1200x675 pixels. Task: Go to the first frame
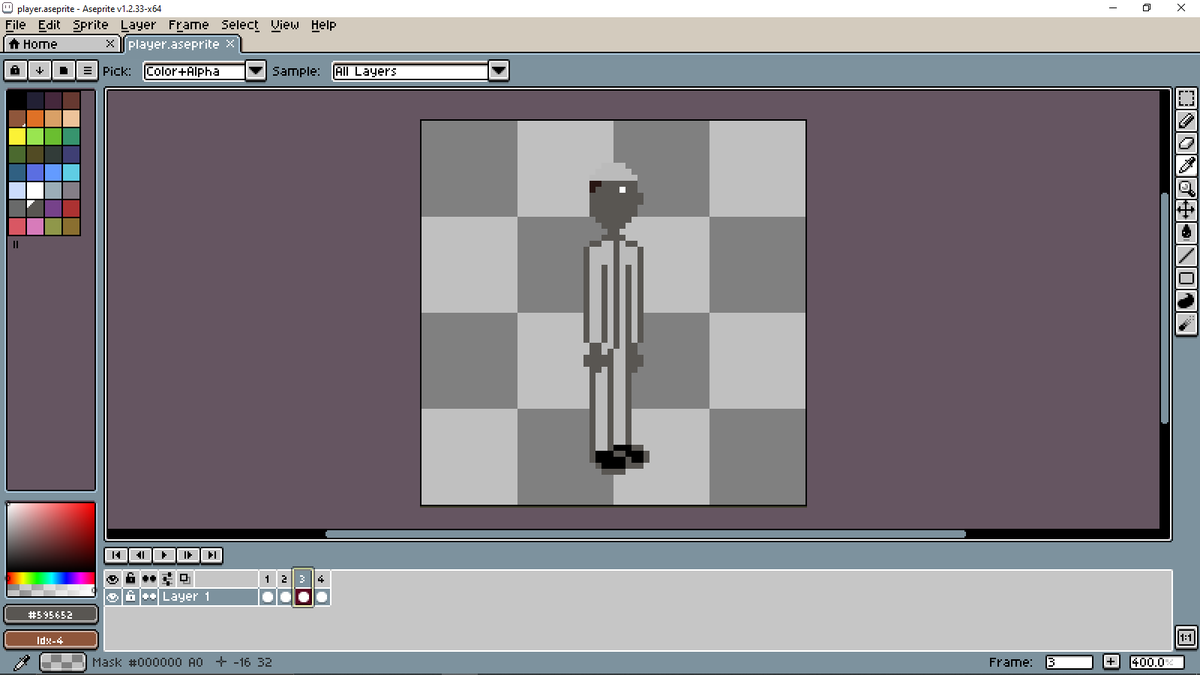pos(116,555)
